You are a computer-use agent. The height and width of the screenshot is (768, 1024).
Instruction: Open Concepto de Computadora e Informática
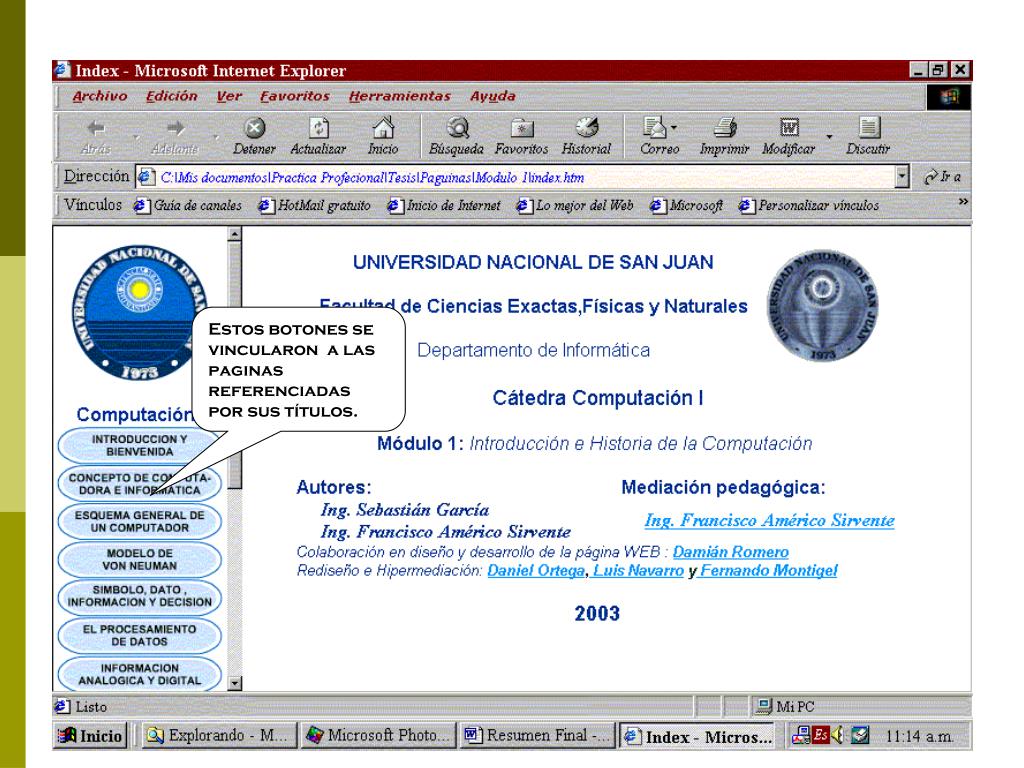140,483
